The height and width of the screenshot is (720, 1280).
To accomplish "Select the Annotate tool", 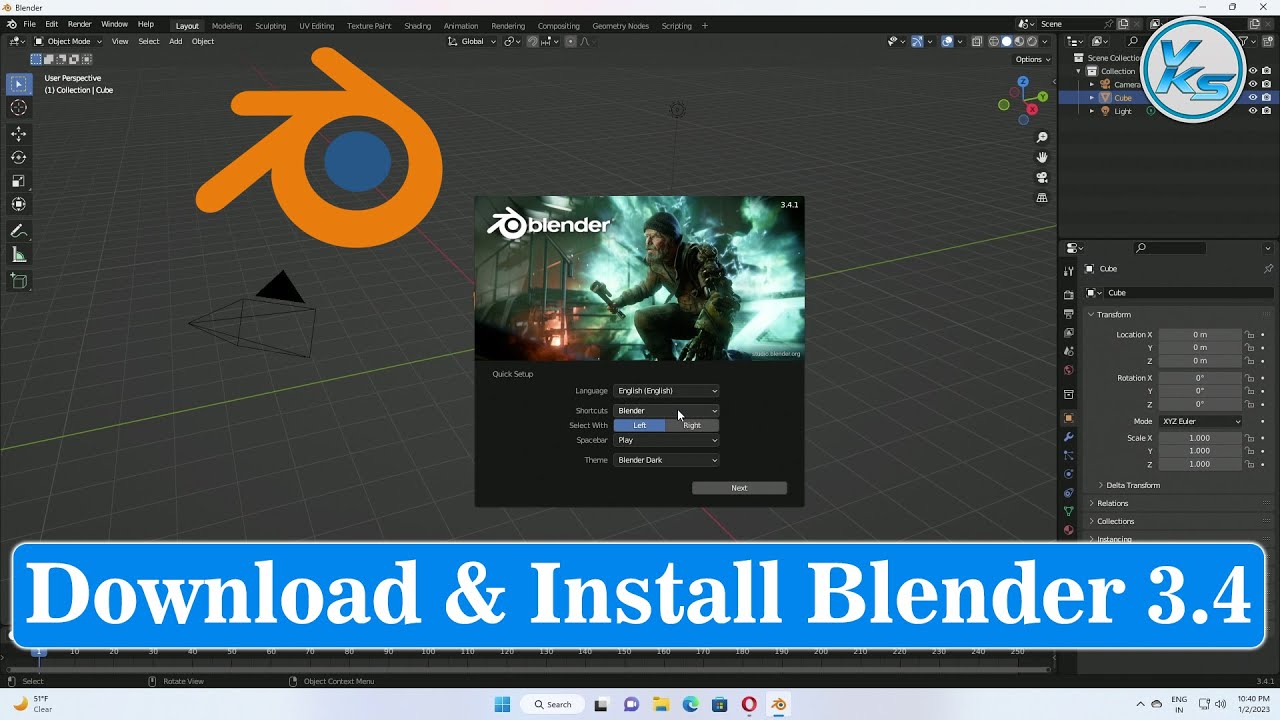I will (x=19, y=231).
